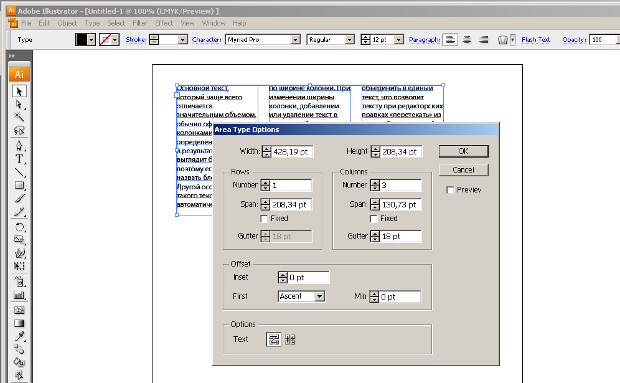
Task: Align paragraph center in control bar
Action: (x=467, y=40)
